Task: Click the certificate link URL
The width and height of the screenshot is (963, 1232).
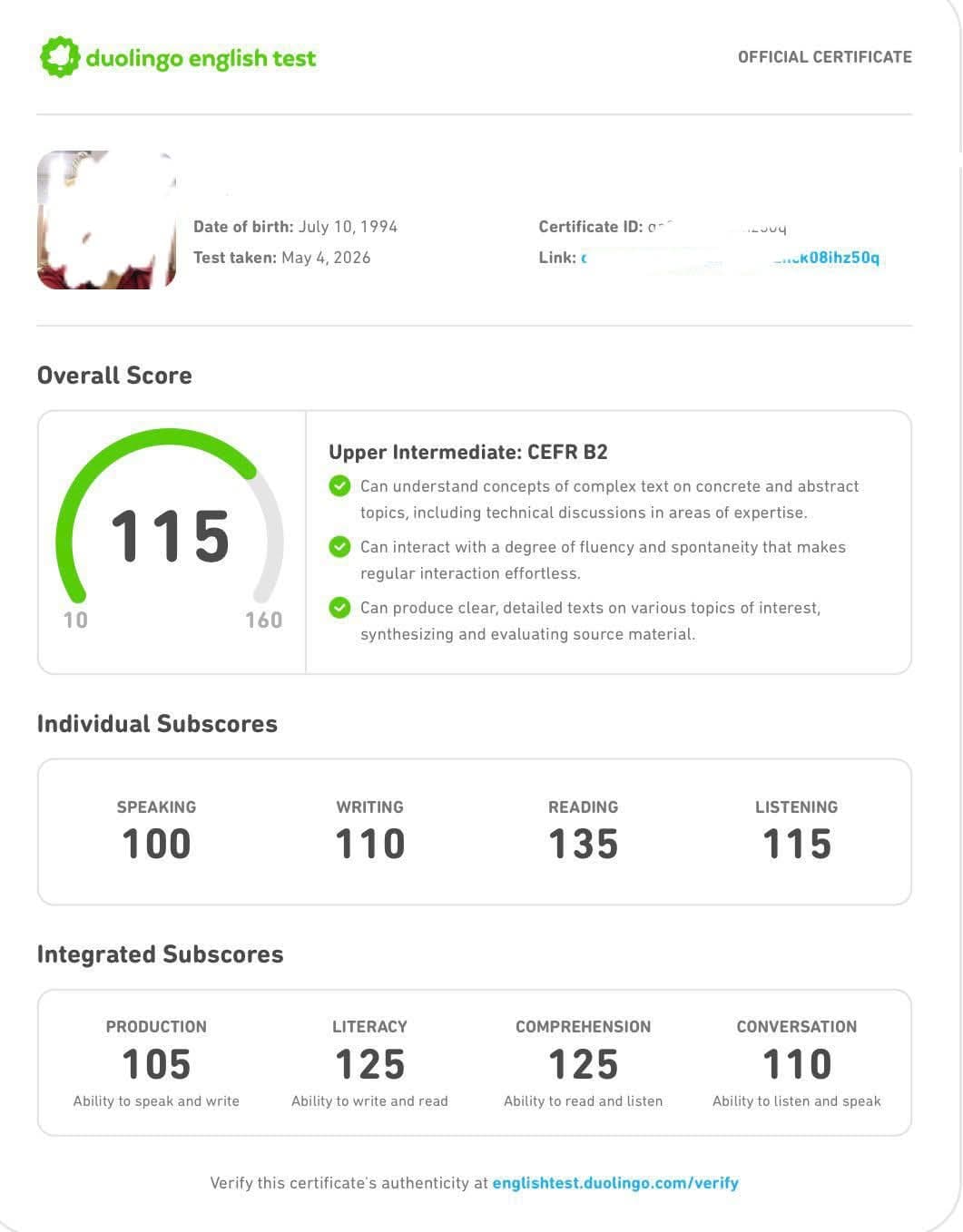Action: click(730, 258)
